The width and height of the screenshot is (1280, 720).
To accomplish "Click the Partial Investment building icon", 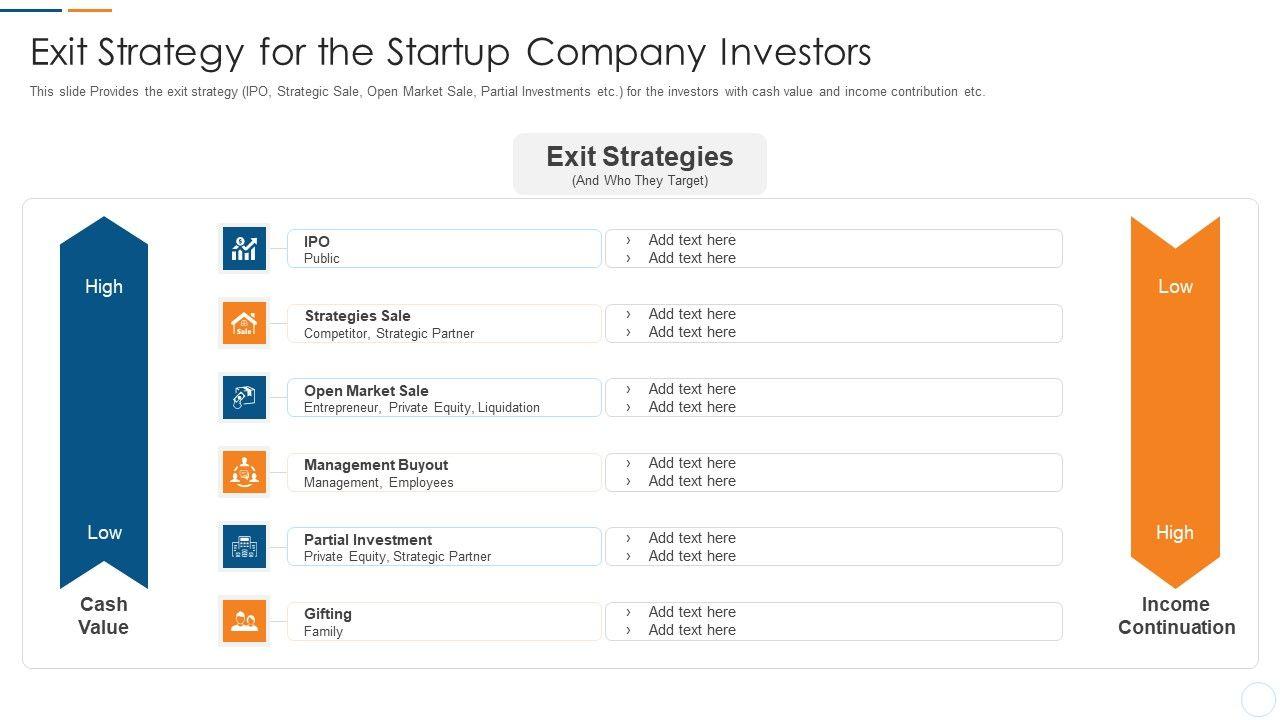I will point(244,547).
